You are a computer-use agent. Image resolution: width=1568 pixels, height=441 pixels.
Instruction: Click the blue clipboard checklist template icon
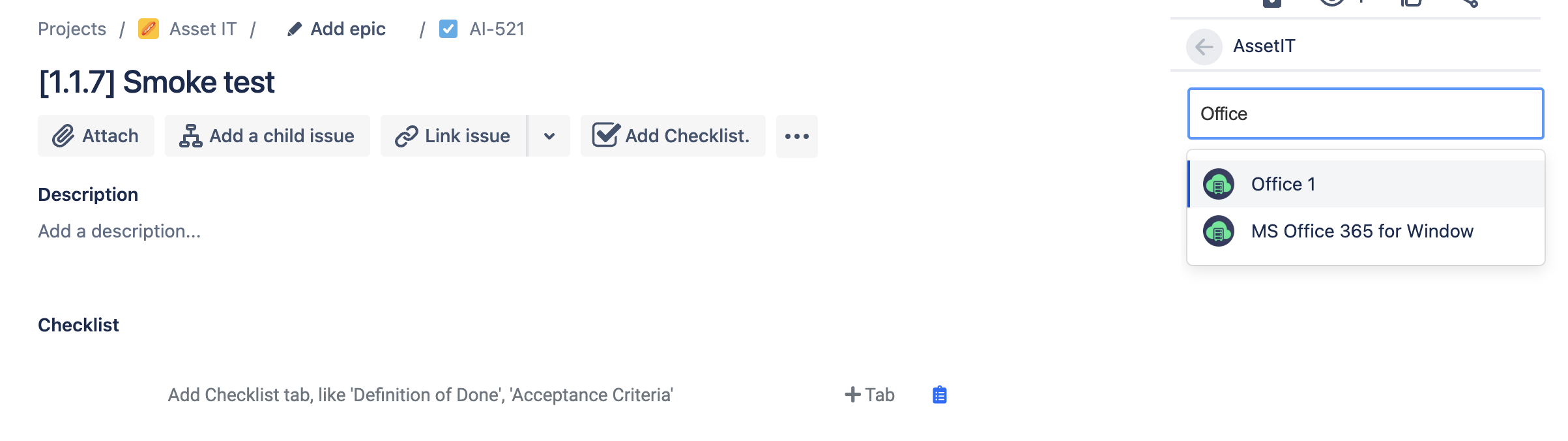click(939, 395)
